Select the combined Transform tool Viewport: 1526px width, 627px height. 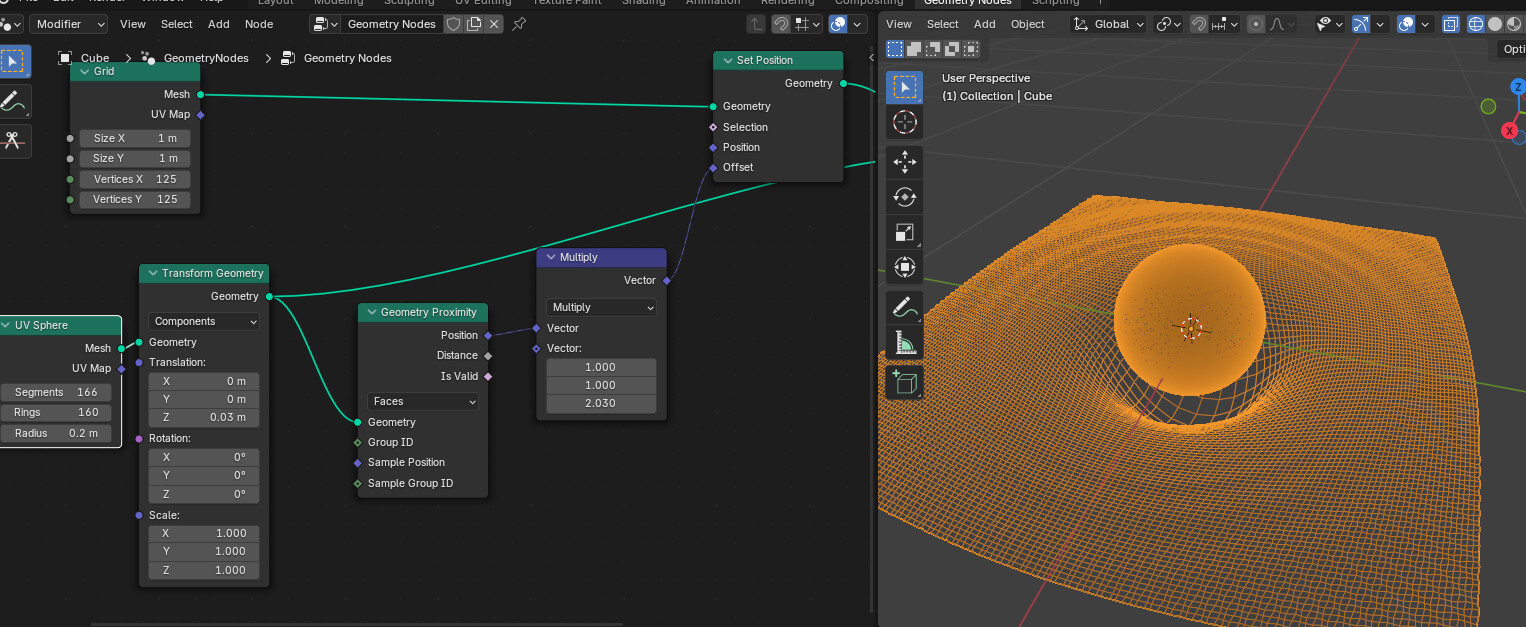point(904,267)
